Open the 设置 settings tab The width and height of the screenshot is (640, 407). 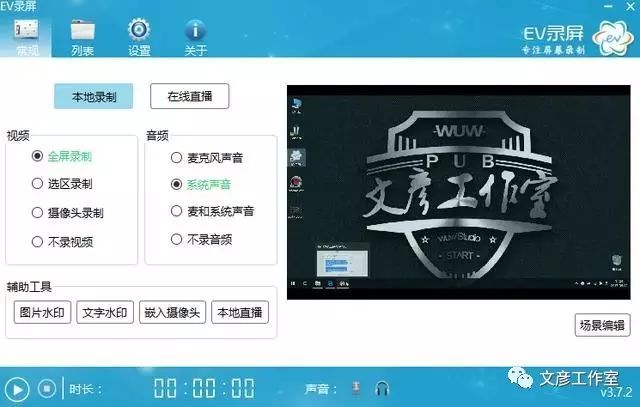tap(139, 38)
